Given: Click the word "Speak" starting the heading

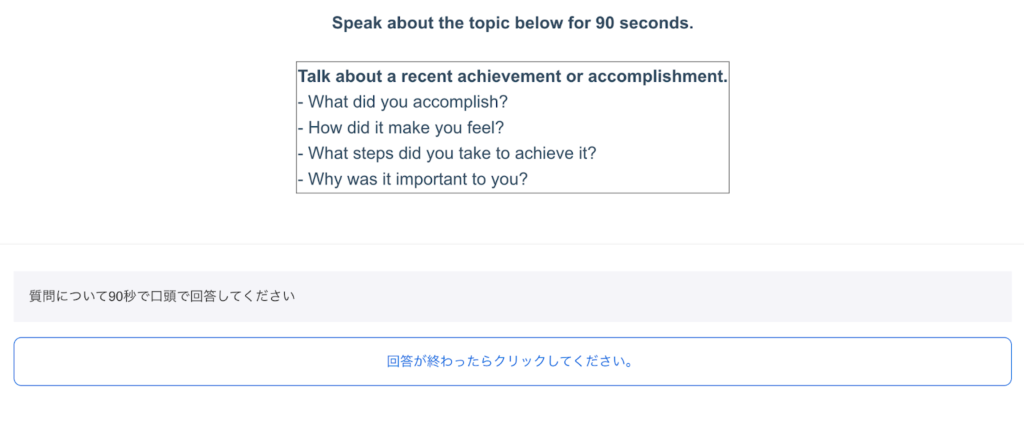Looking at the screenshot, I should click(x=356, y=23).
